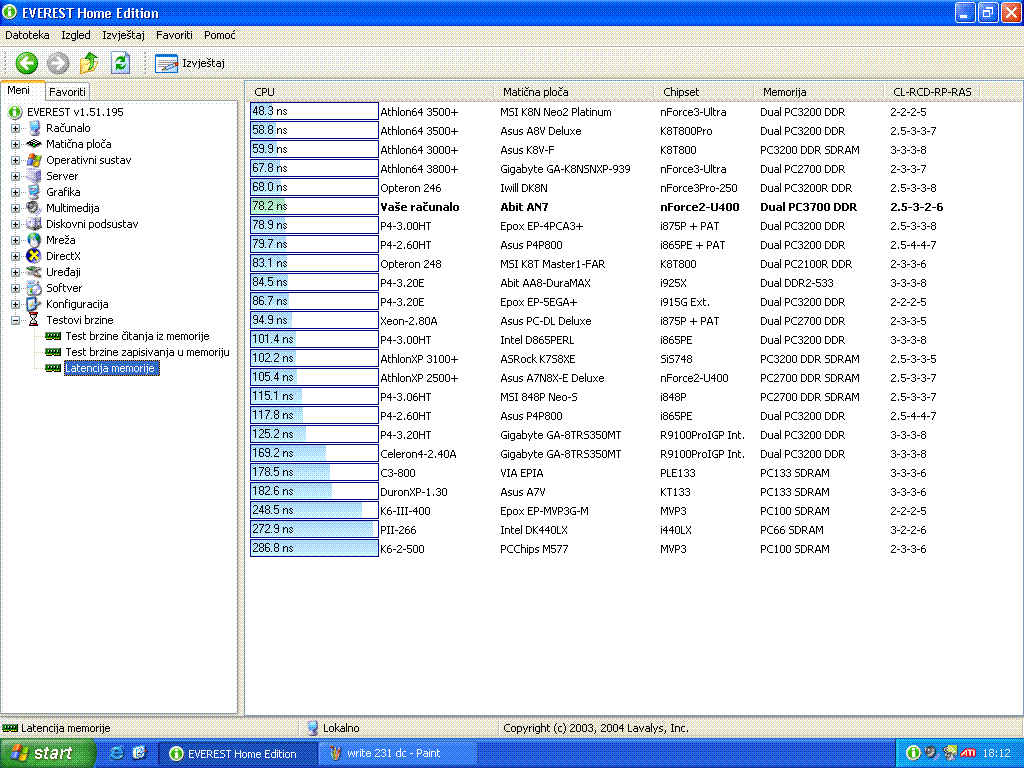Image resolution: width=1024 pixels, height=768 pixels.
Task: Select the DirectX icon in tree
Action: 35,256
